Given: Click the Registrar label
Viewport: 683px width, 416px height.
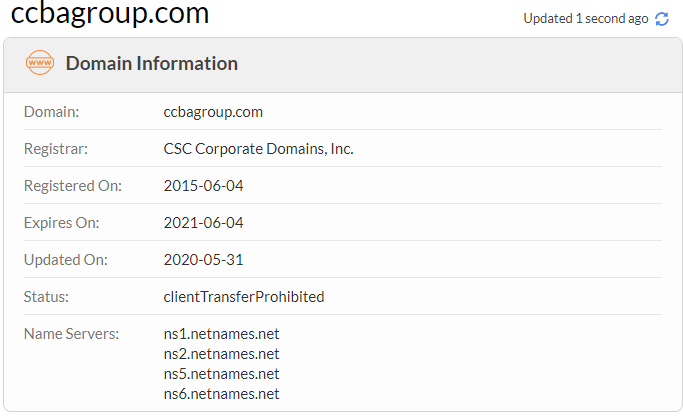Looking at the screenshot, I should pyautogui.click(x=56, y=149).
